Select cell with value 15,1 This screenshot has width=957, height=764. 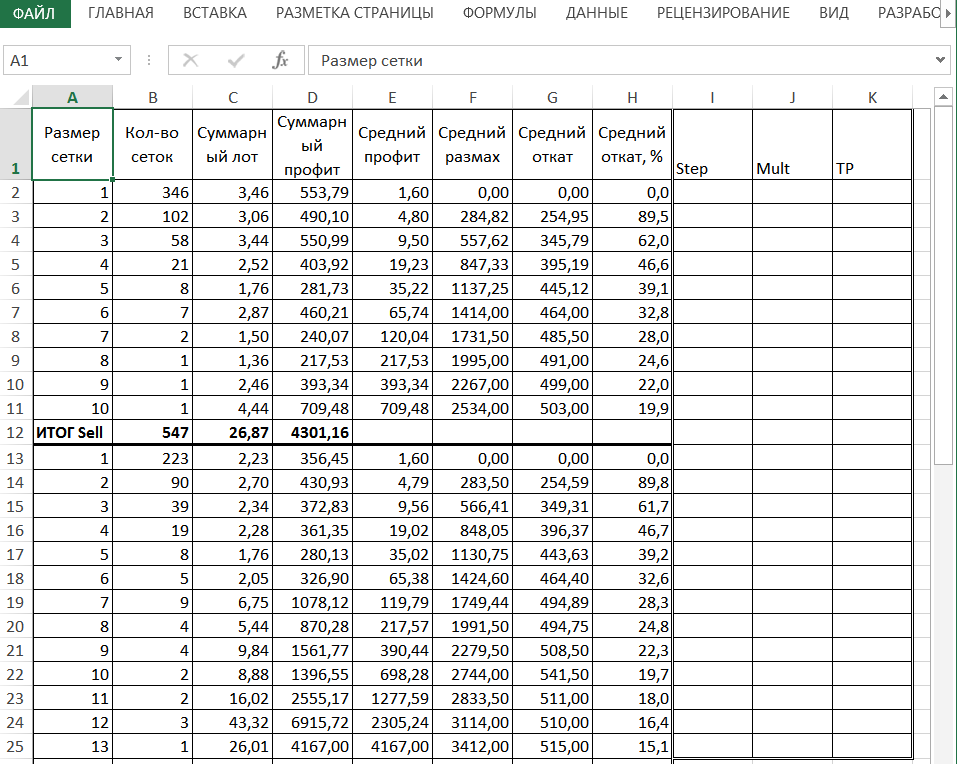(x=632, y=746)
